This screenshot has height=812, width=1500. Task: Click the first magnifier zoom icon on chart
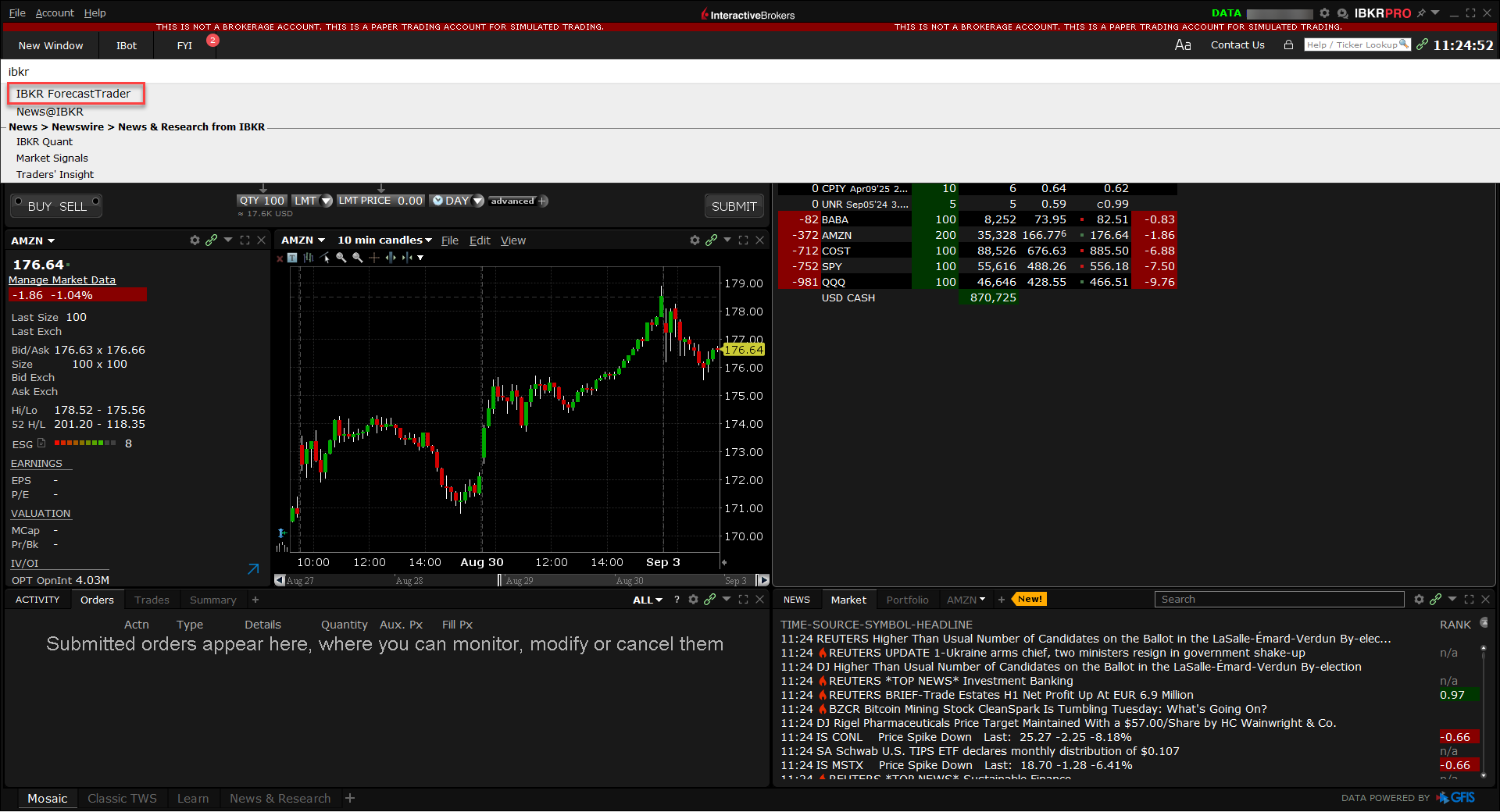(341, 258)
